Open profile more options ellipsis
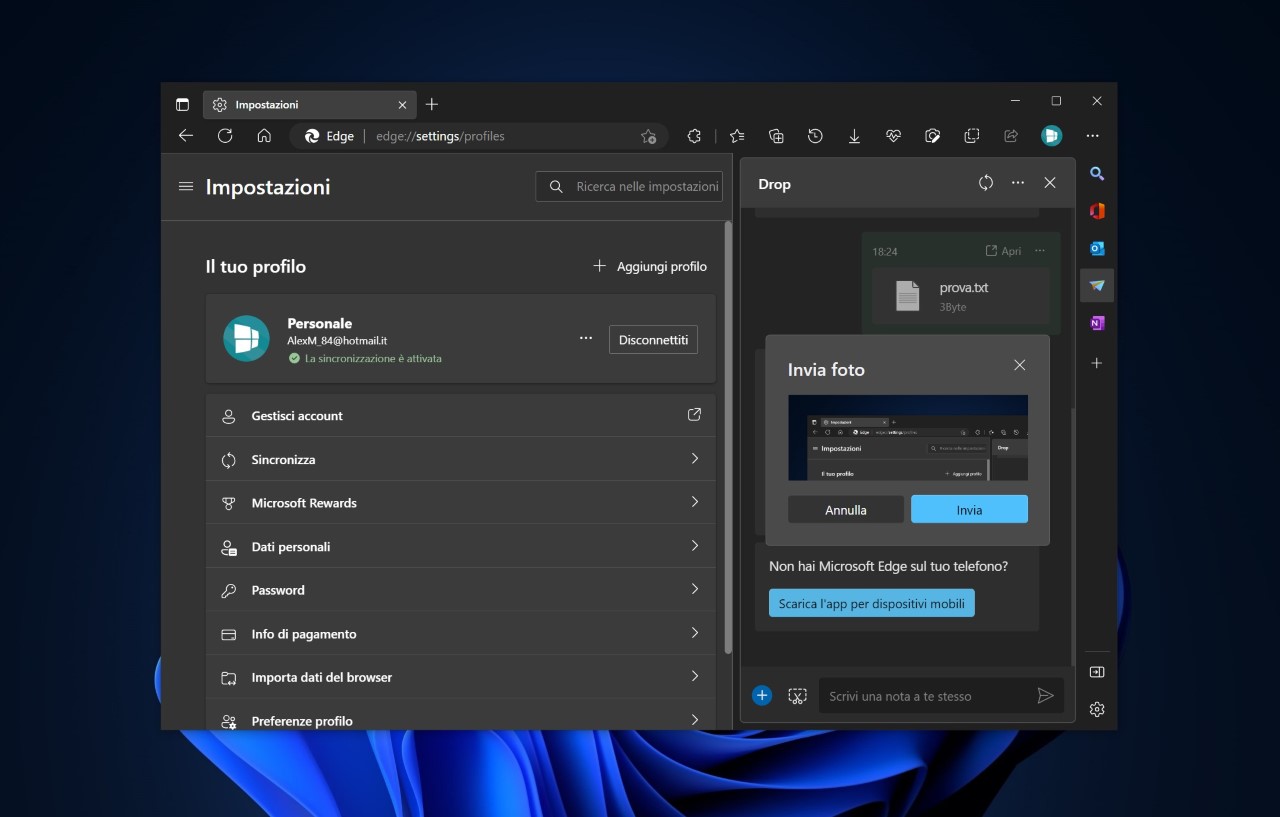The width and height of the screenshot is (1280, 817). (x=586, y=339)
